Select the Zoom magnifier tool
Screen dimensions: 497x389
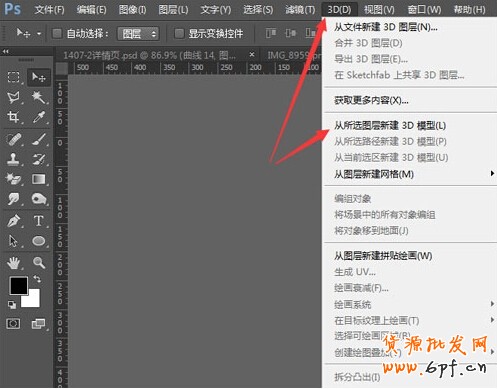(39, 263)
